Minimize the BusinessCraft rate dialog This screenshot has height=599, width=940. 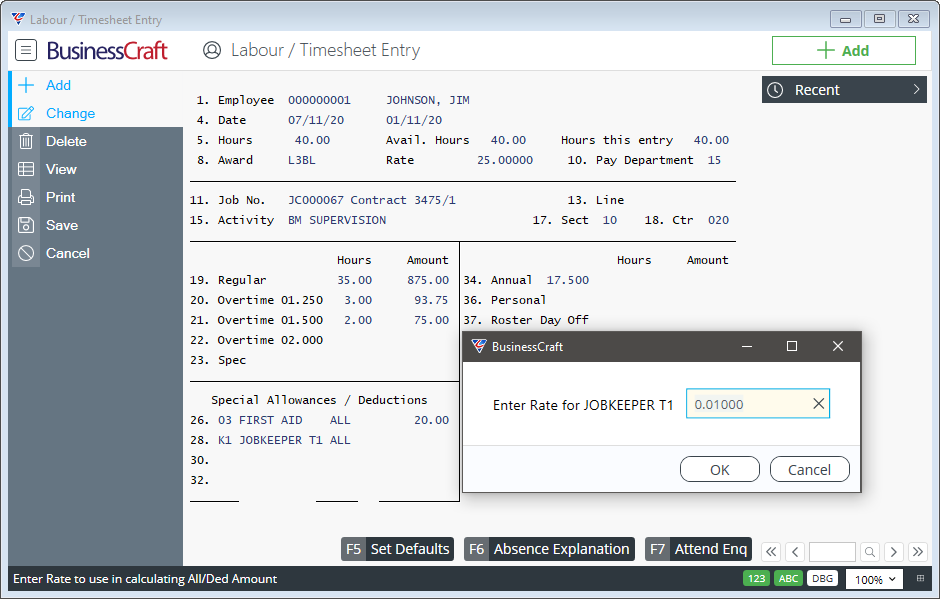(746, 347)
